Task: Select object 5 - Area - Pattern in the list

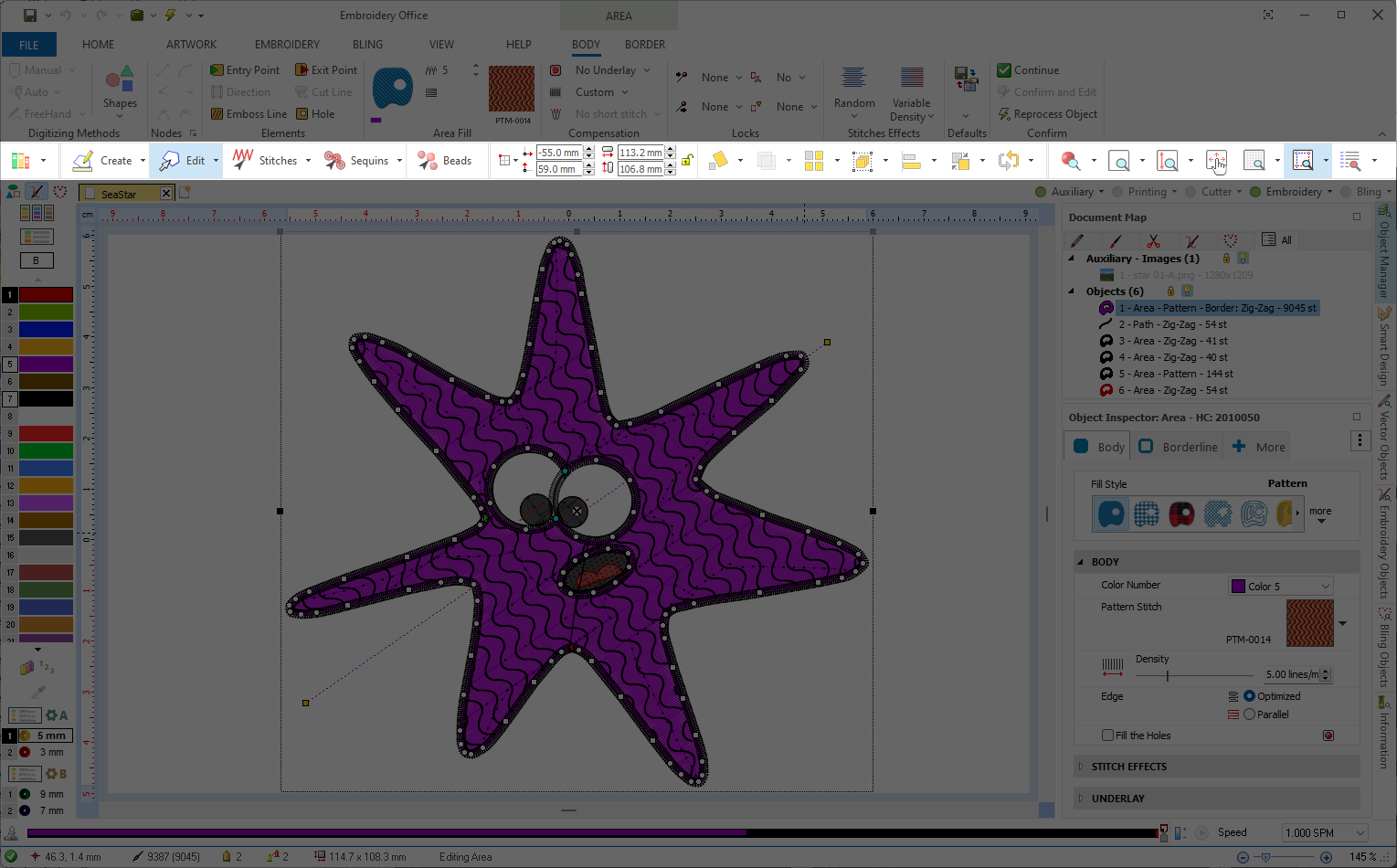Action: pos(1175,374)
